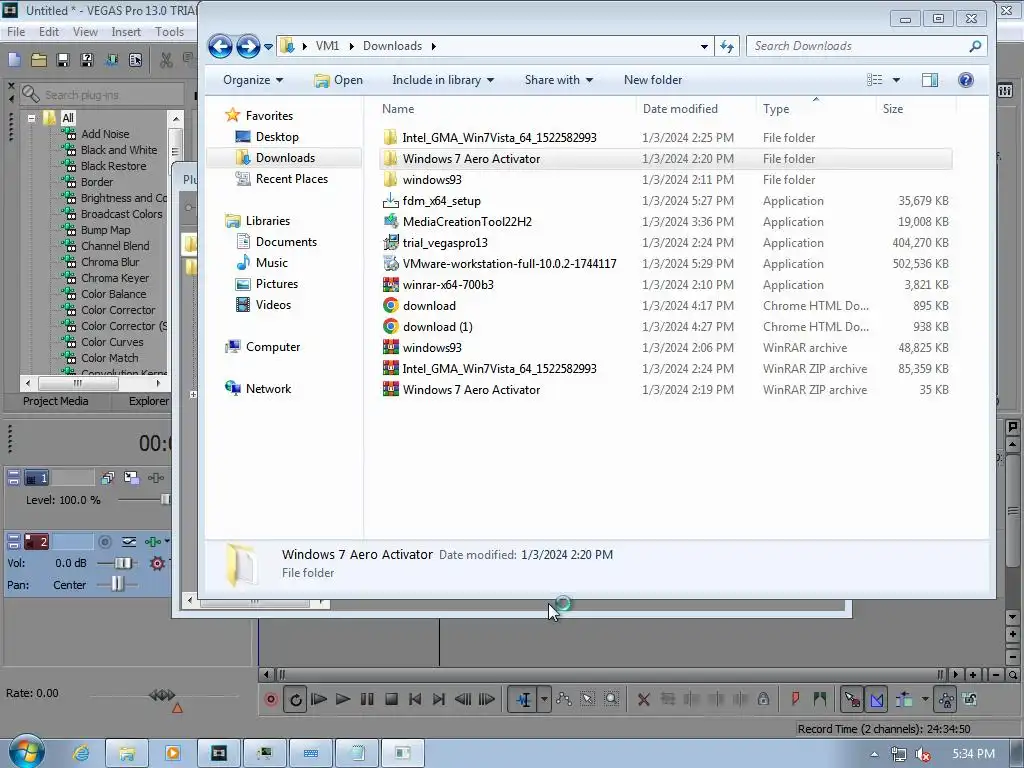Toggle Automatic Crossfades in VEGAS toolbar
1024x768 pixels.
876,699
